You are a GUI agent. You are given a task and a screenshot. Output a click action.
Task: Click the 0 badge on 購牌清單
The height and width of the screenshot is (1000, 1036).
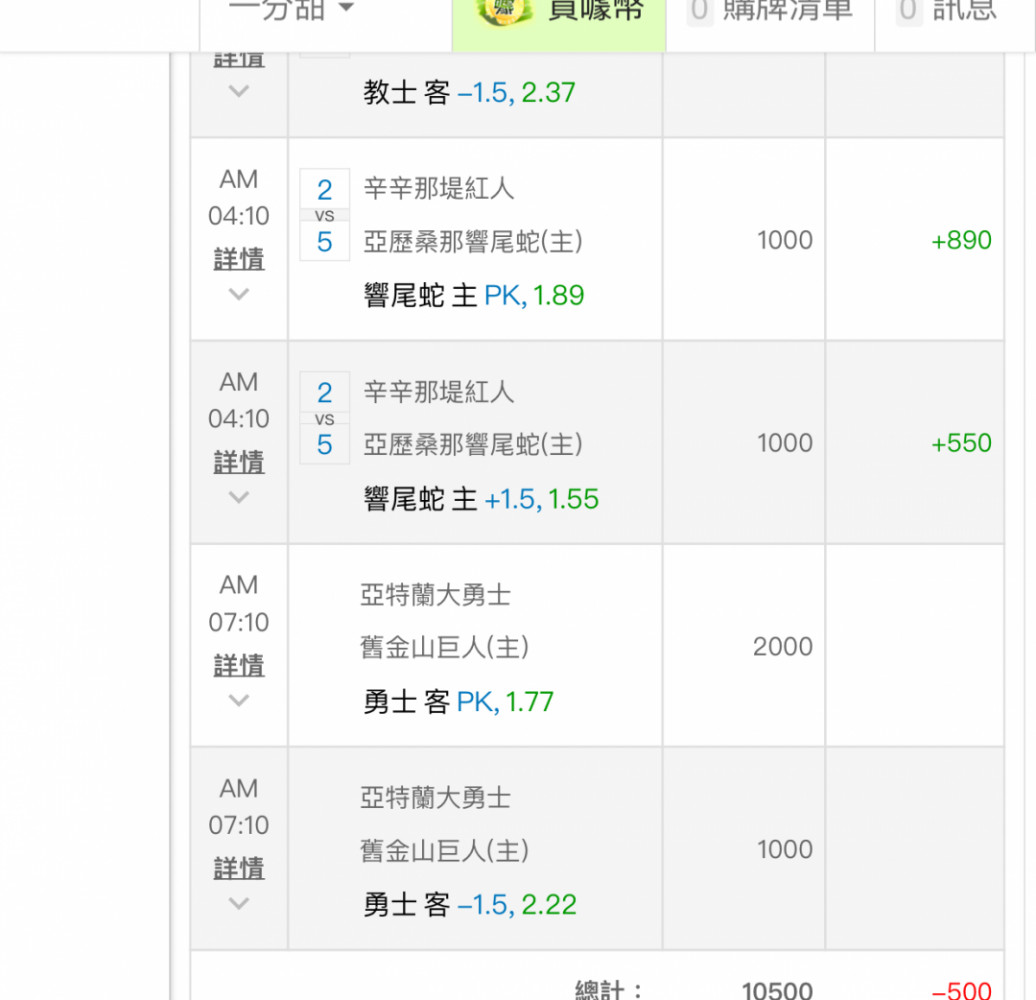coord(700,10)
